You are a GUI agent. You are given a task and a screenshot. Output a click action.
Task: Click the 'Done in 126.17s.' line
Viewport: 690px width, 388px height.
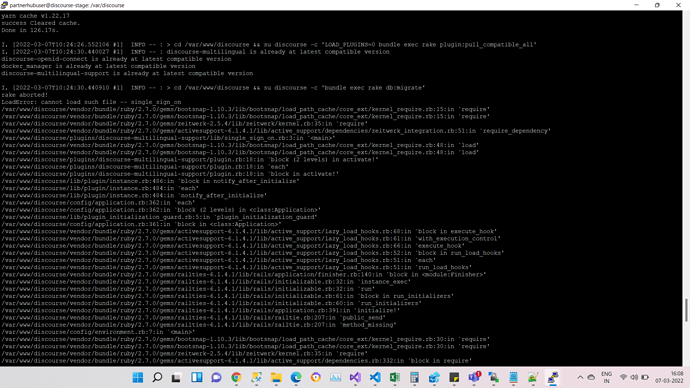tap(30, 30)
